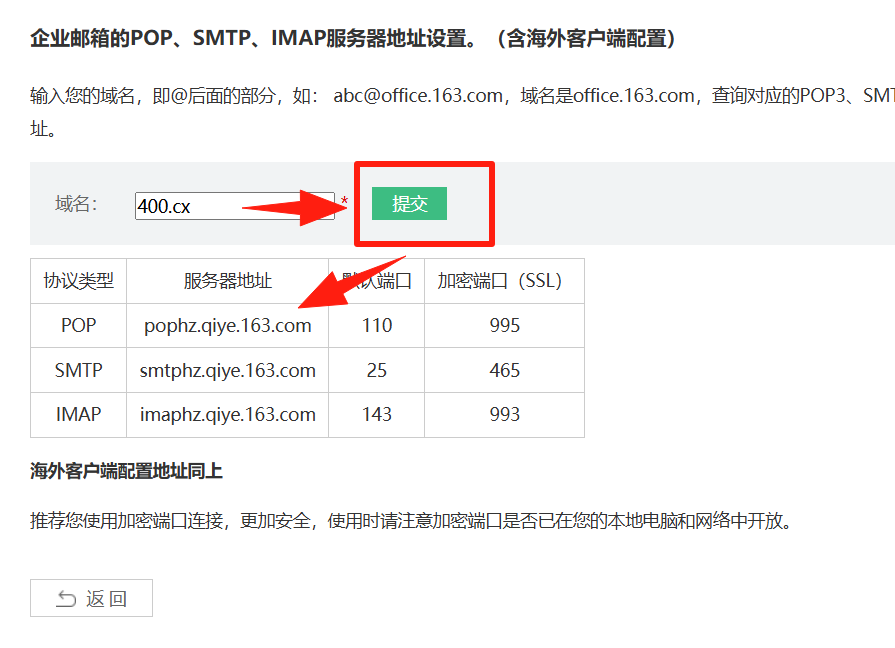Click the 海外客户端配置地址同上 heading
This screenshot has height=648, width=895.
click(126, 471)
